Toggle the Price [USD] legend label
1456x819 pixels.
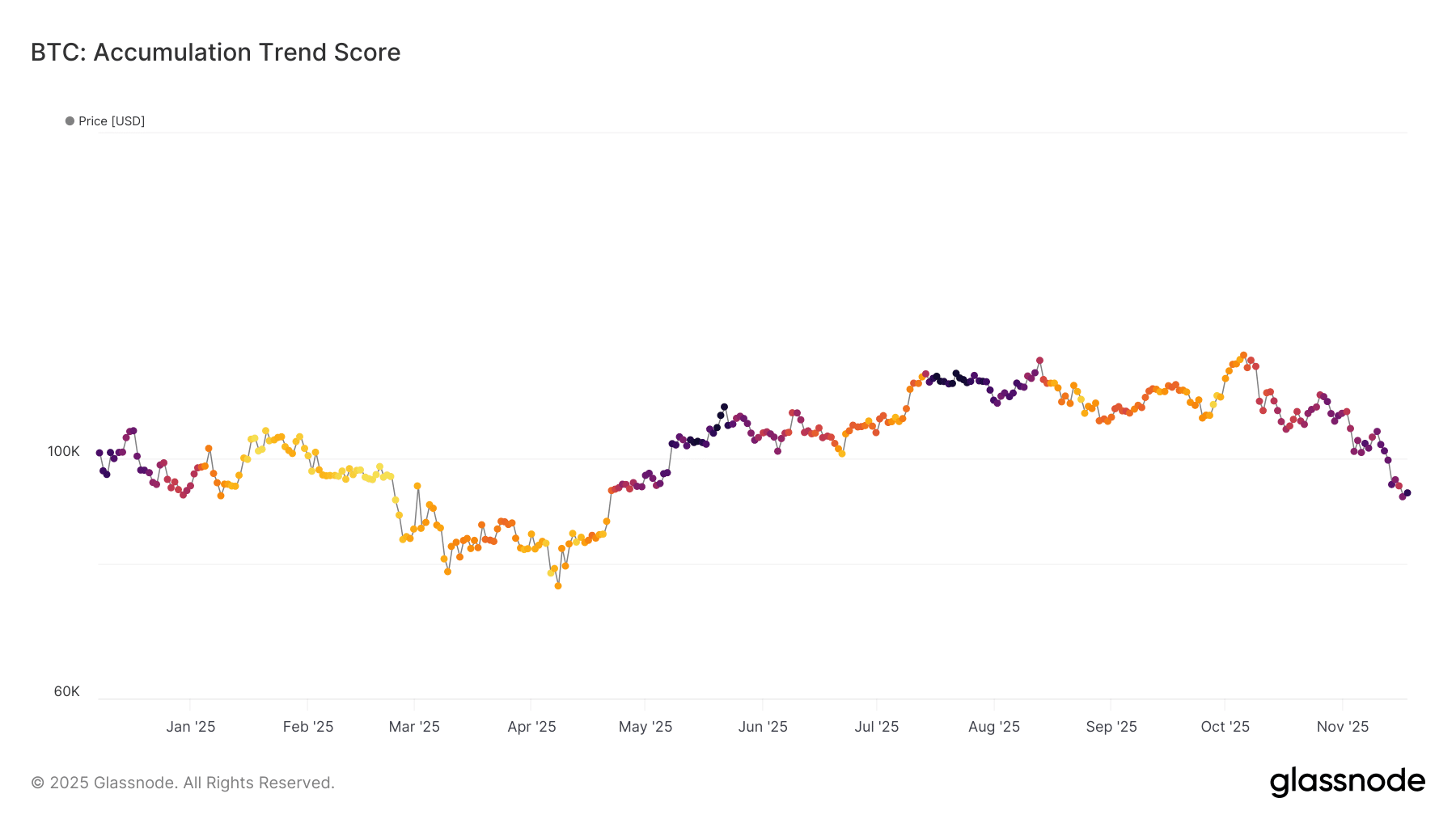[x=112, y=121]
